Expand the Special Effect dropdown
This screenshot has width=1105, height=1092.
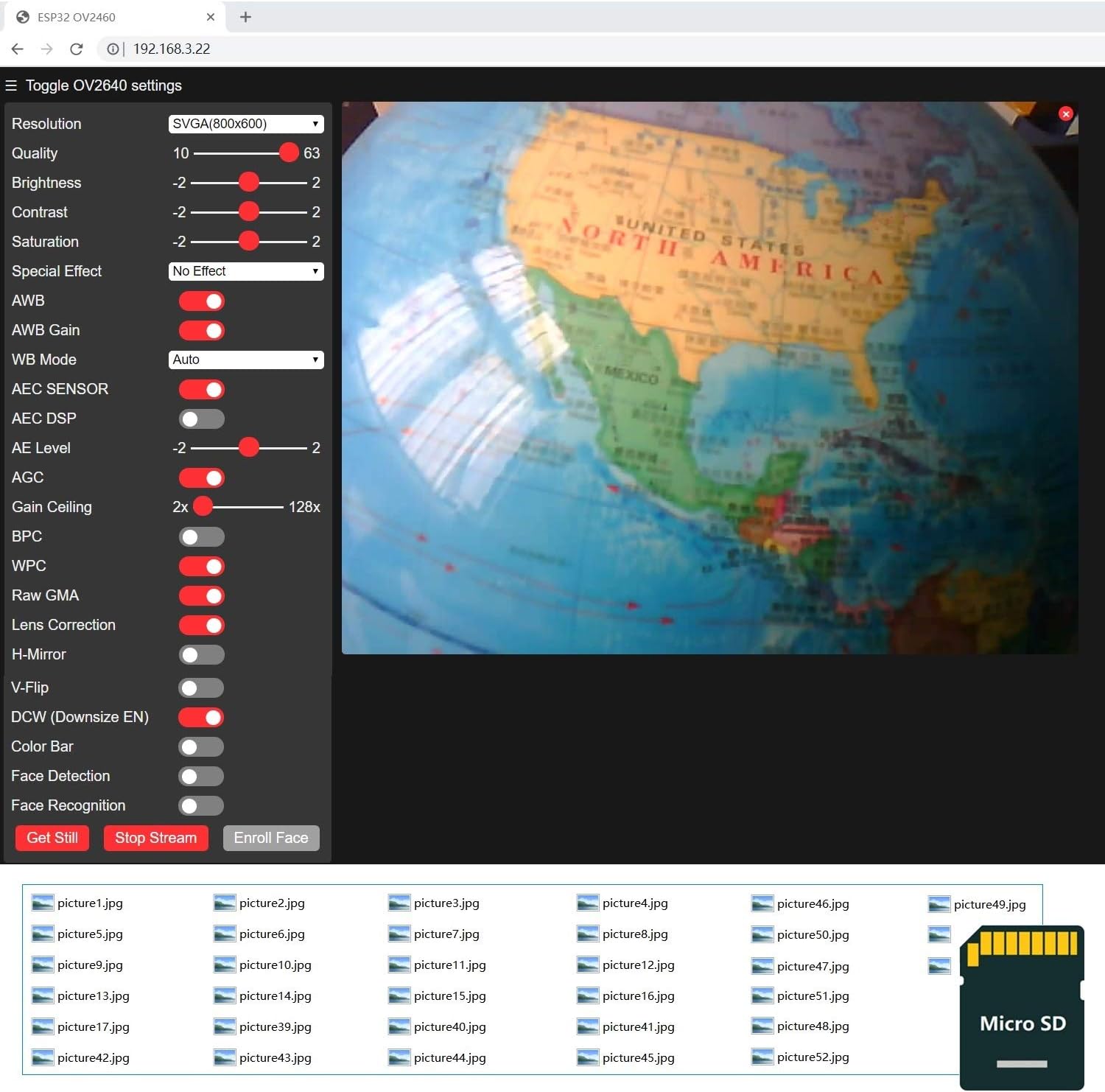[246, 271]
